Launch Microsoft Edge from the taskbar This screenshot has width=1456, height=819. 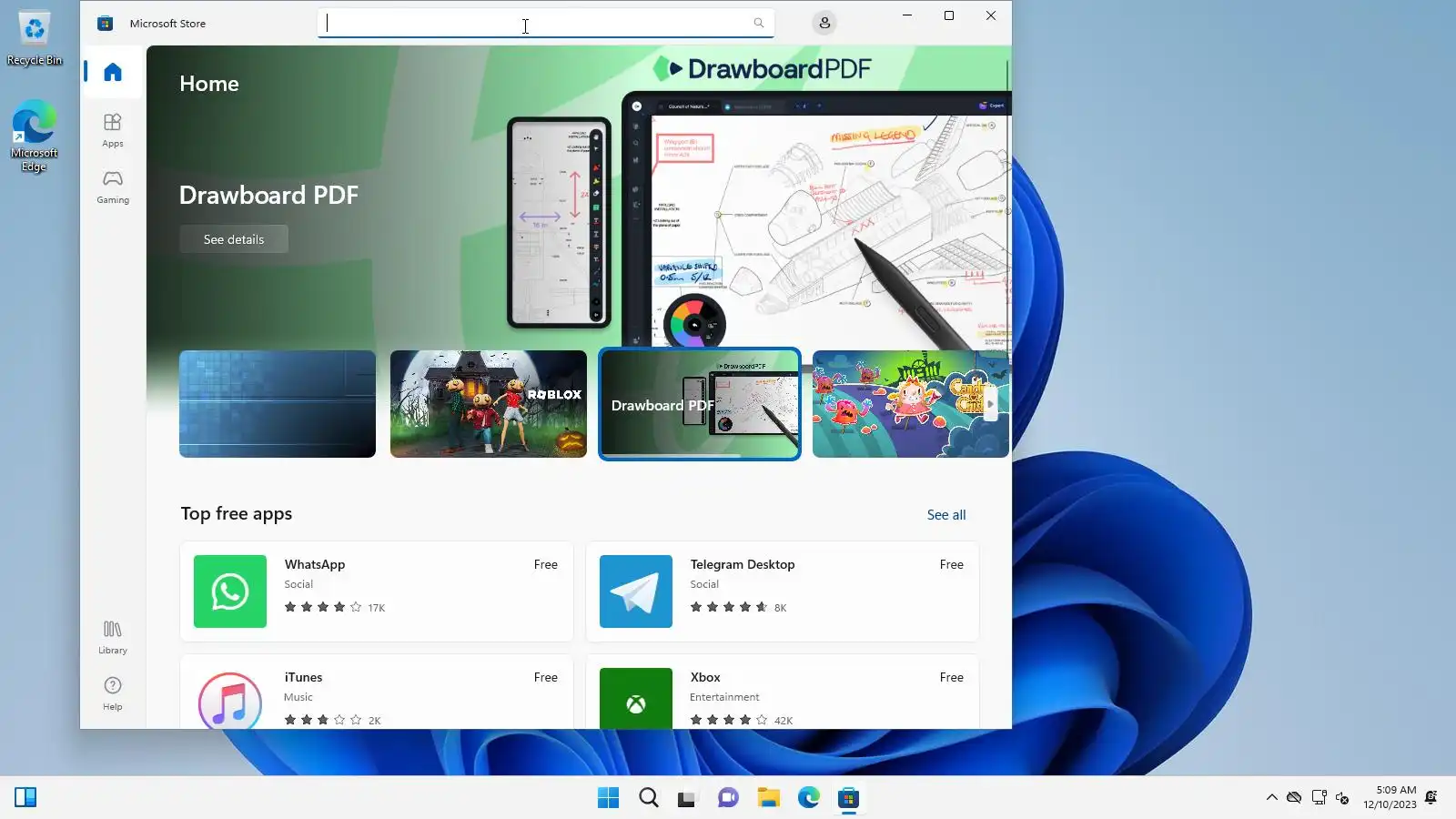click(809, 798)
